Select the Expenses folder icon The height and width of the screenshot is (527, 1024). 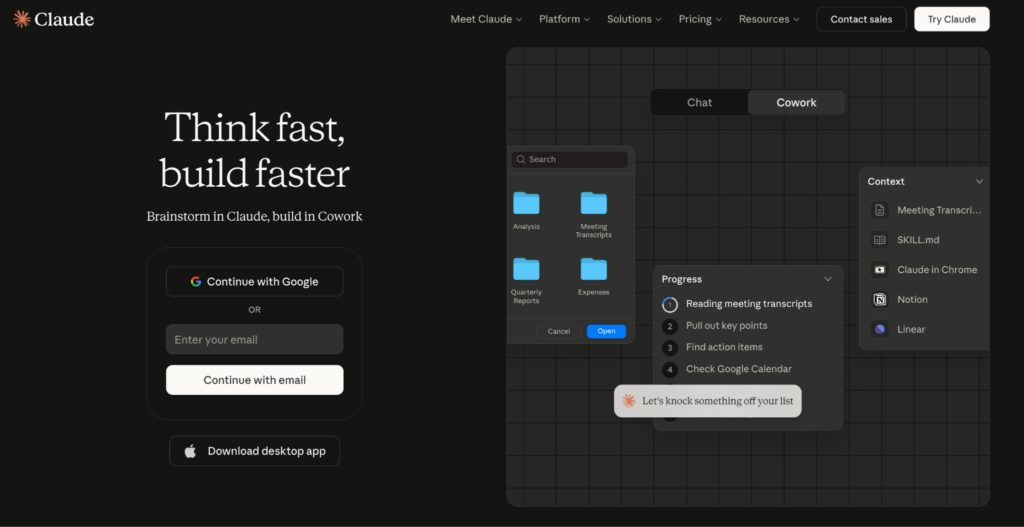[593, 269]
